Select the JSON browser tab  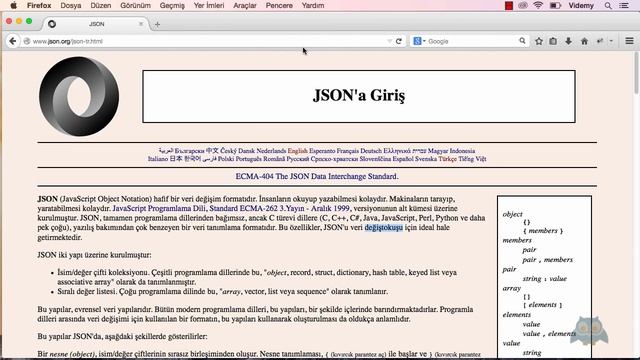pos(96,24)
